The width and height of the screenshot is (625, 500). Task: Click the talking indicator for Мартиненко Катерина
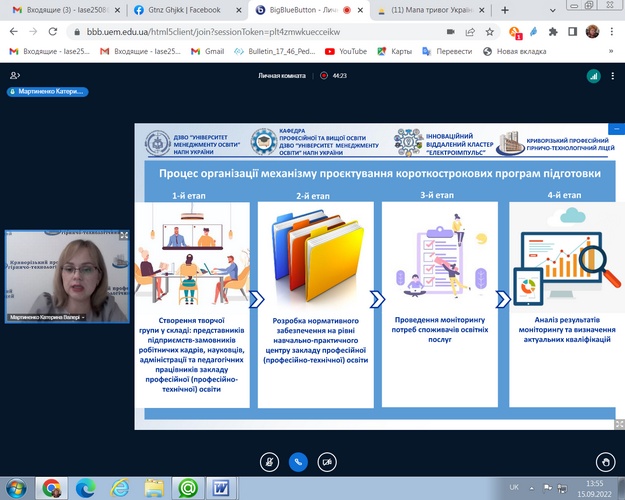click(47, 92)
